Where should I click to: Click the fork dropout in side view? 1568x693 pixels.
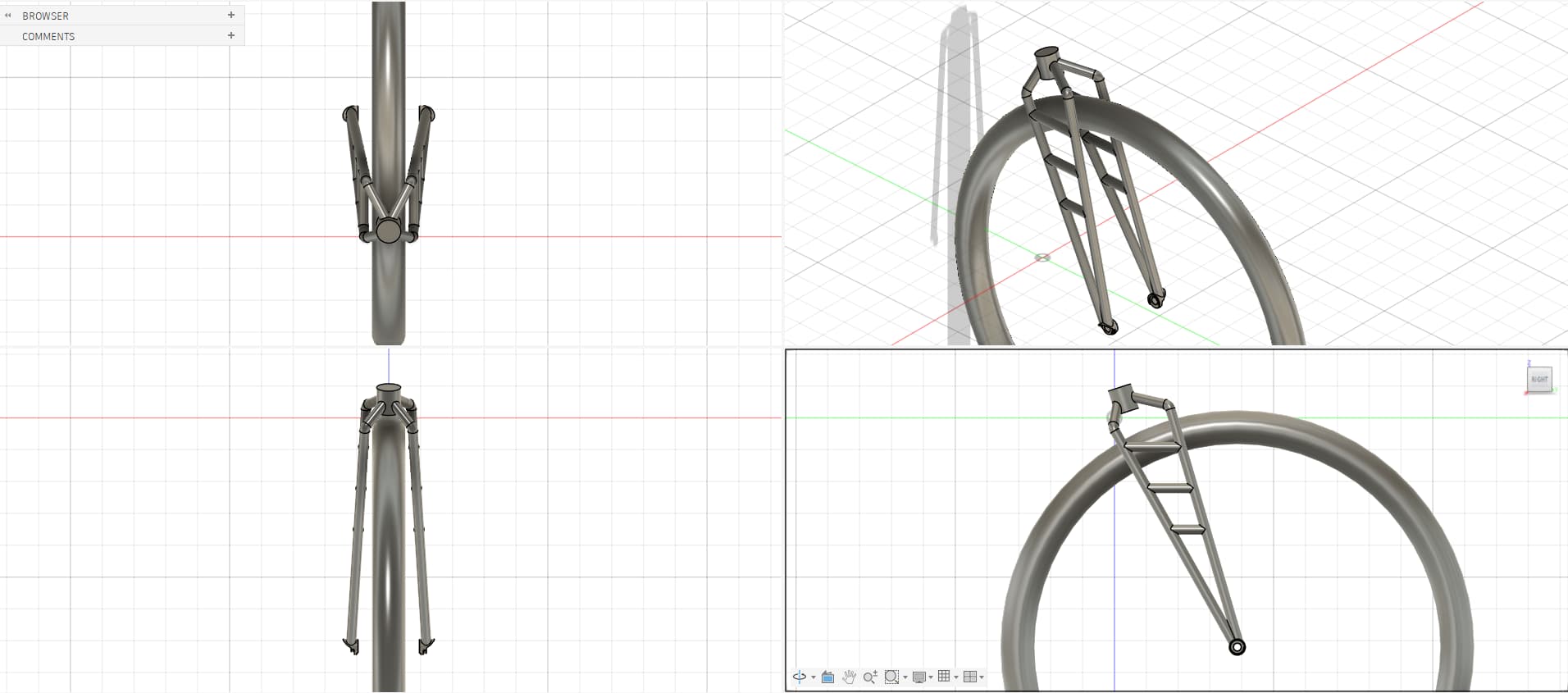point(1237,647)
